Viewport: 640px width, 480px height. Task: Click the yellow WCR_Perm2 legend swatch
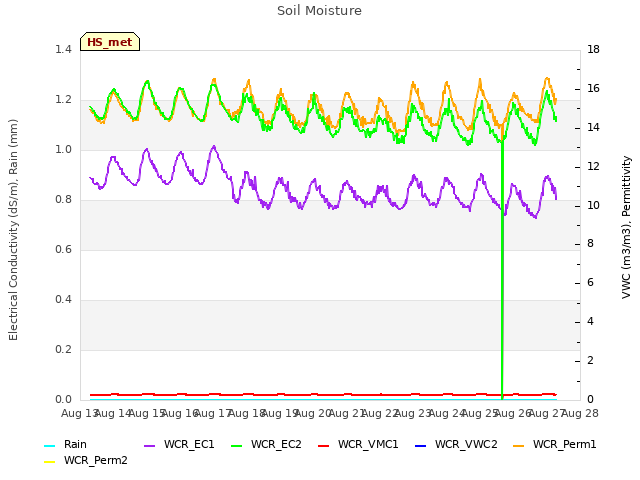tap(49, 462)
